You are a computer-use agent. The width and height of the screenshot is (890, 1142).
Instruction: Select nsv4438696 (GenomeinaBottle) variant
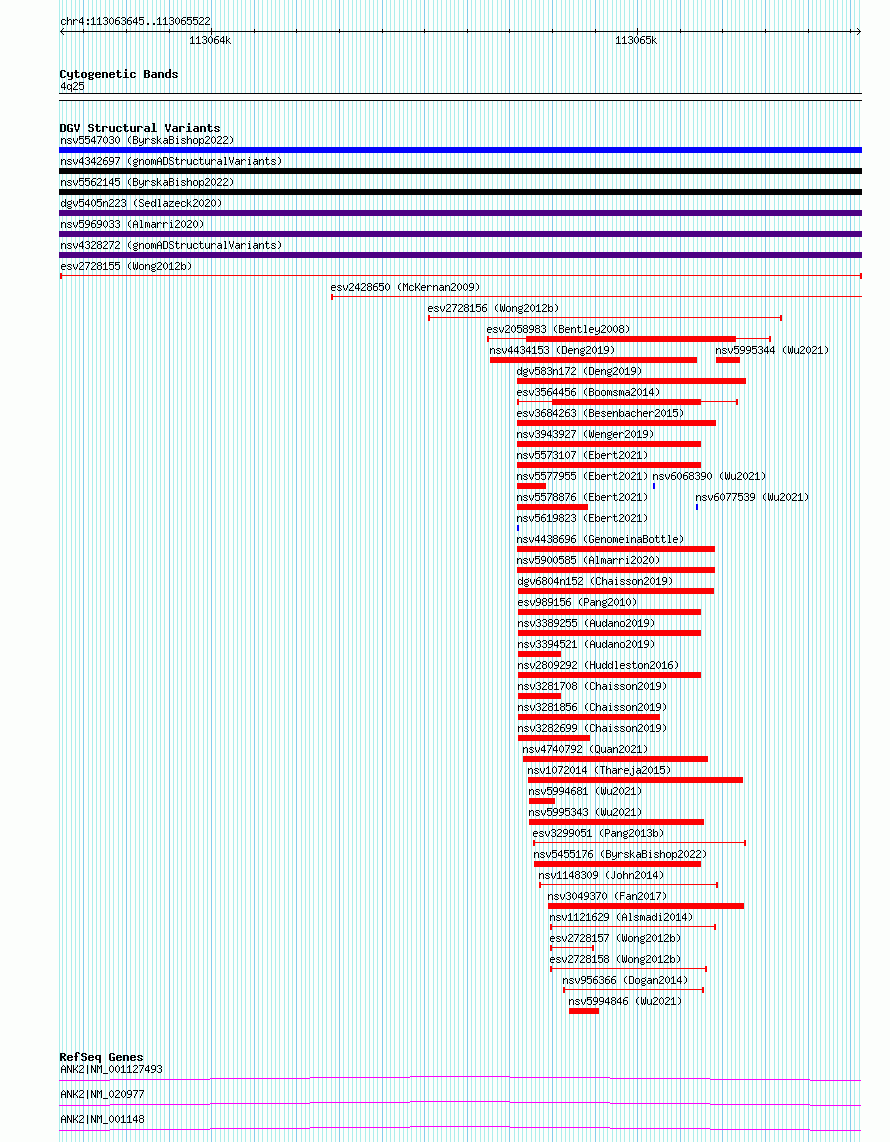tap(600, 540)
